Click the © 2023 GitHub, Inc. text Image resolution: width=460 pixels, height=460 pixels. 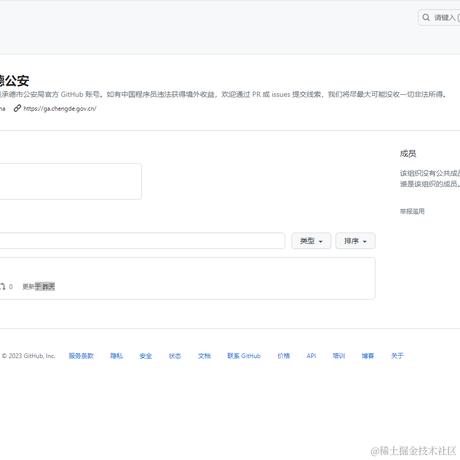pos(28,356)
